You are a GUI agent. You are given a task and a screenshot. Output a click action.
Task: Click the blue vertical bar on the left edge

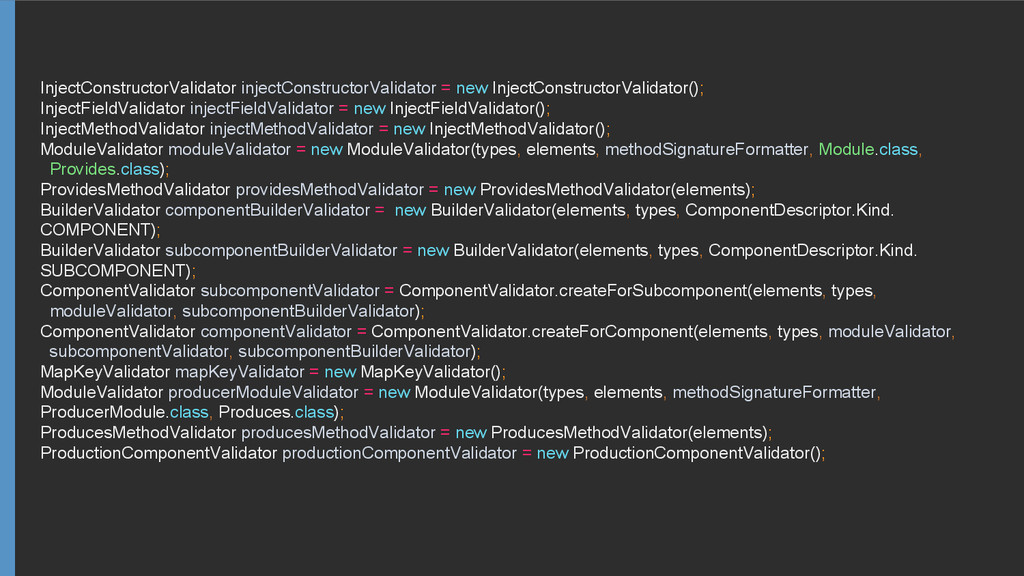click(7, 288)
